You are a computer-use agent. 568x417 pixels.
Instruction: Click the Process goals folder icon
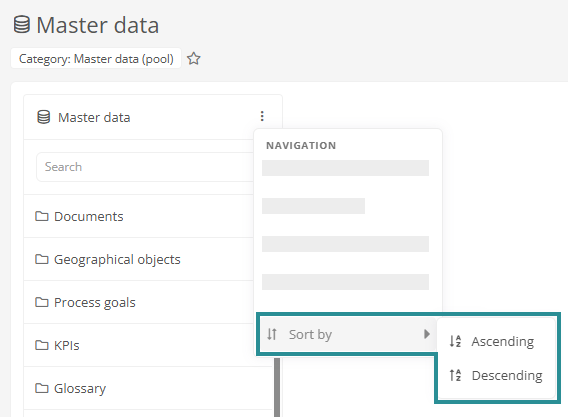(42, 302)
